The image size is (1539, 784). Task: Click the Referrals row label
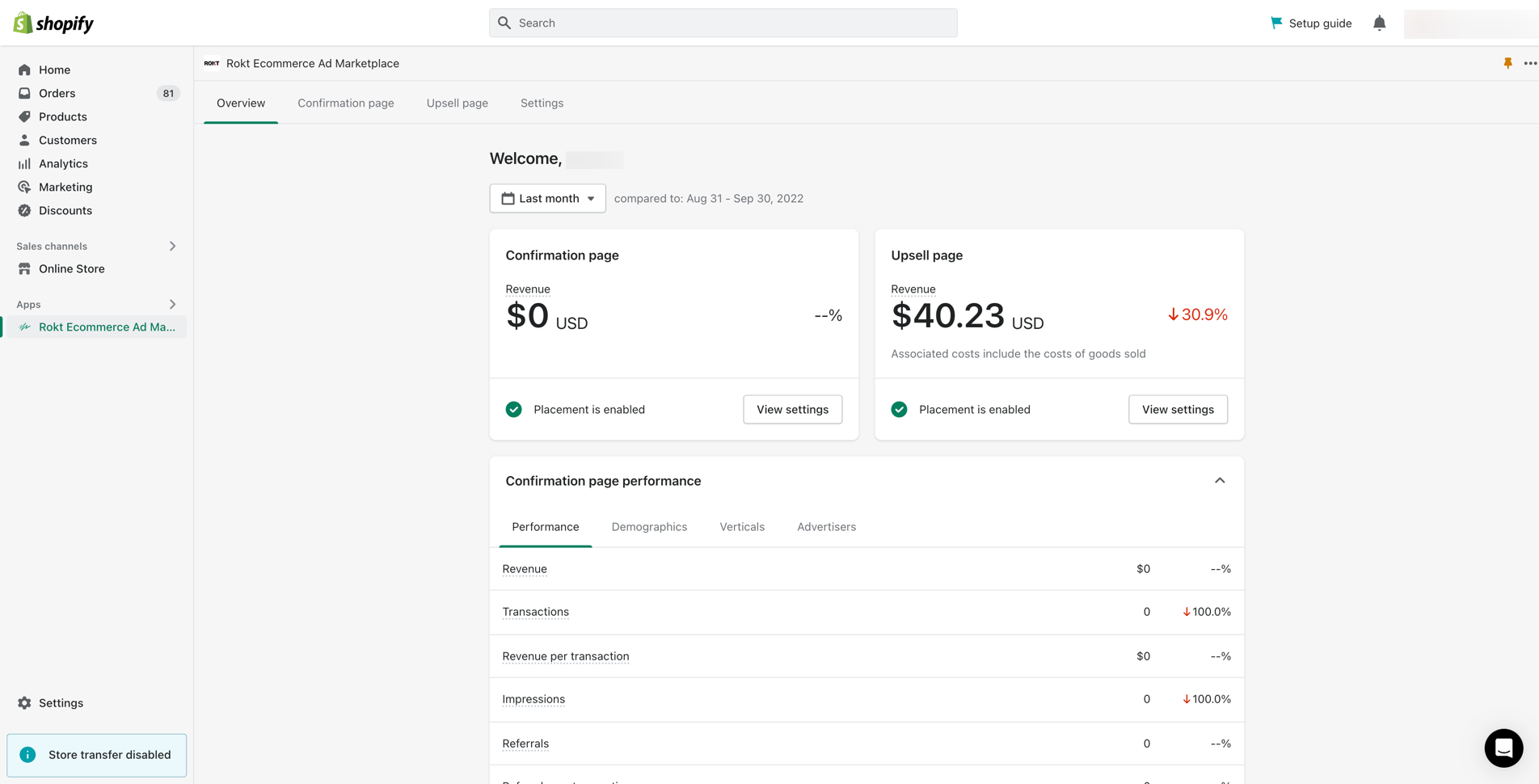coord(525,744)
